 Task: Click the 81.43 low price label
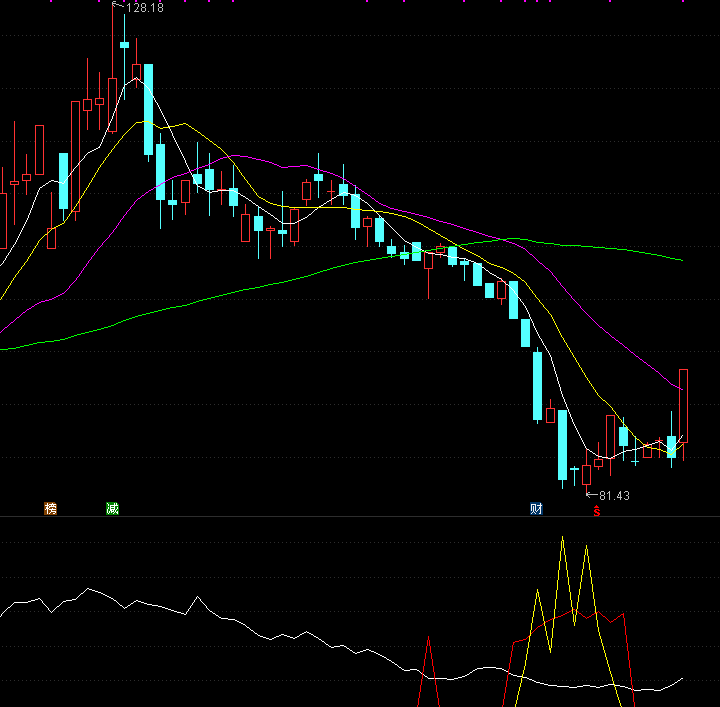pyautogui.click(x=614, y=496)
